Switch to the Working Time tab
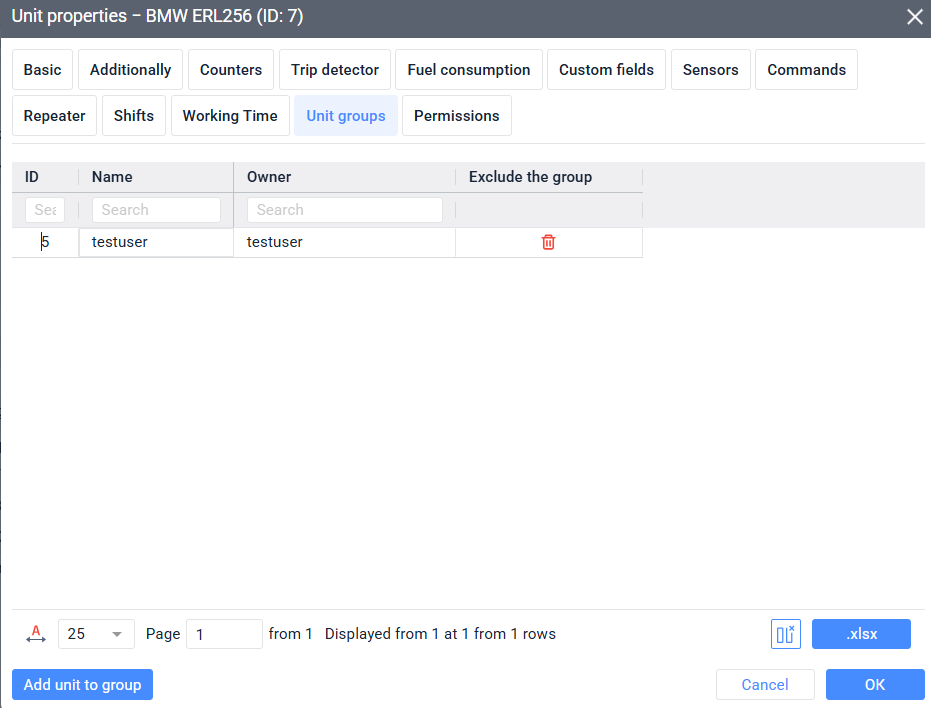931x708 pixels. 230,116
